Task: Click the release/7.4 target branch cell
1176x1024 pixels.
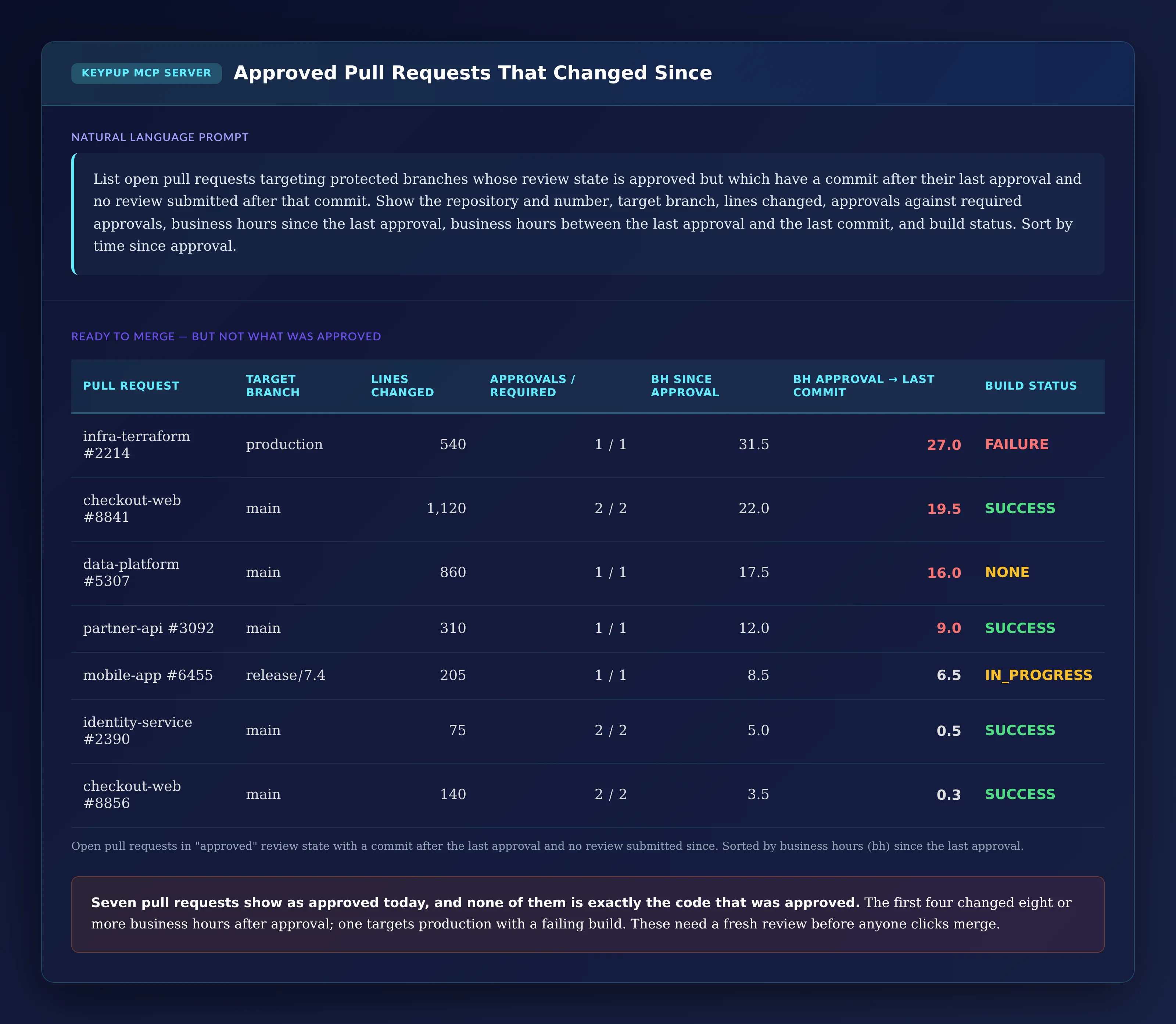Action: coord(285,676)
